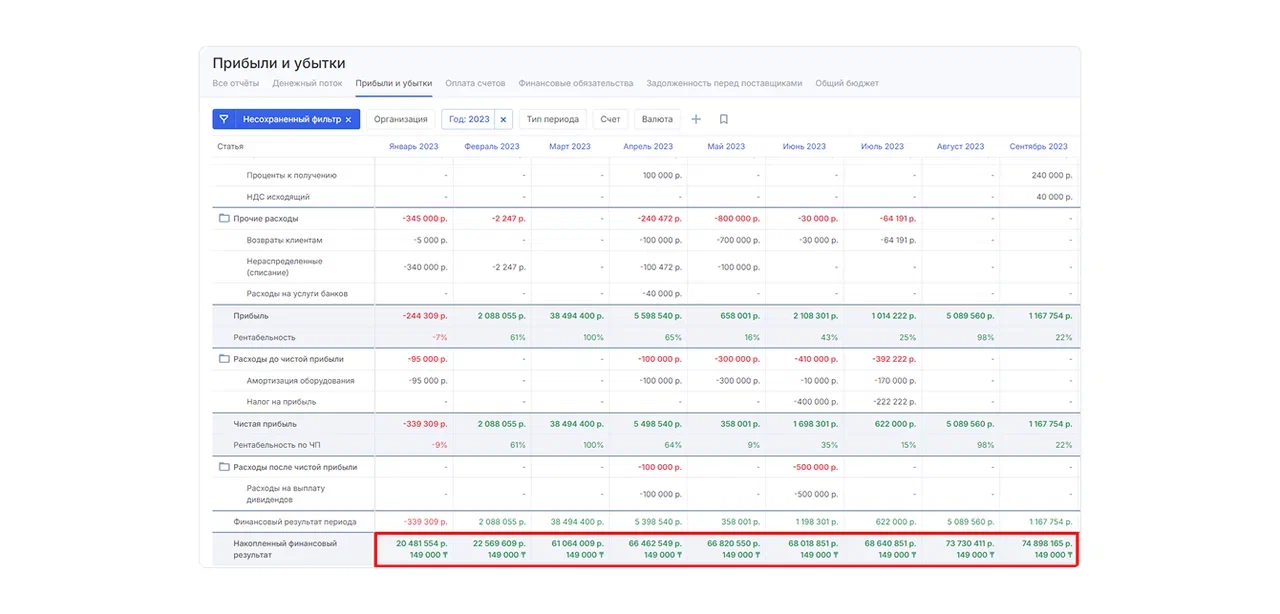Click the funnel filter icon
Screen dimensions: 1280x614
(x=224, y=119)
